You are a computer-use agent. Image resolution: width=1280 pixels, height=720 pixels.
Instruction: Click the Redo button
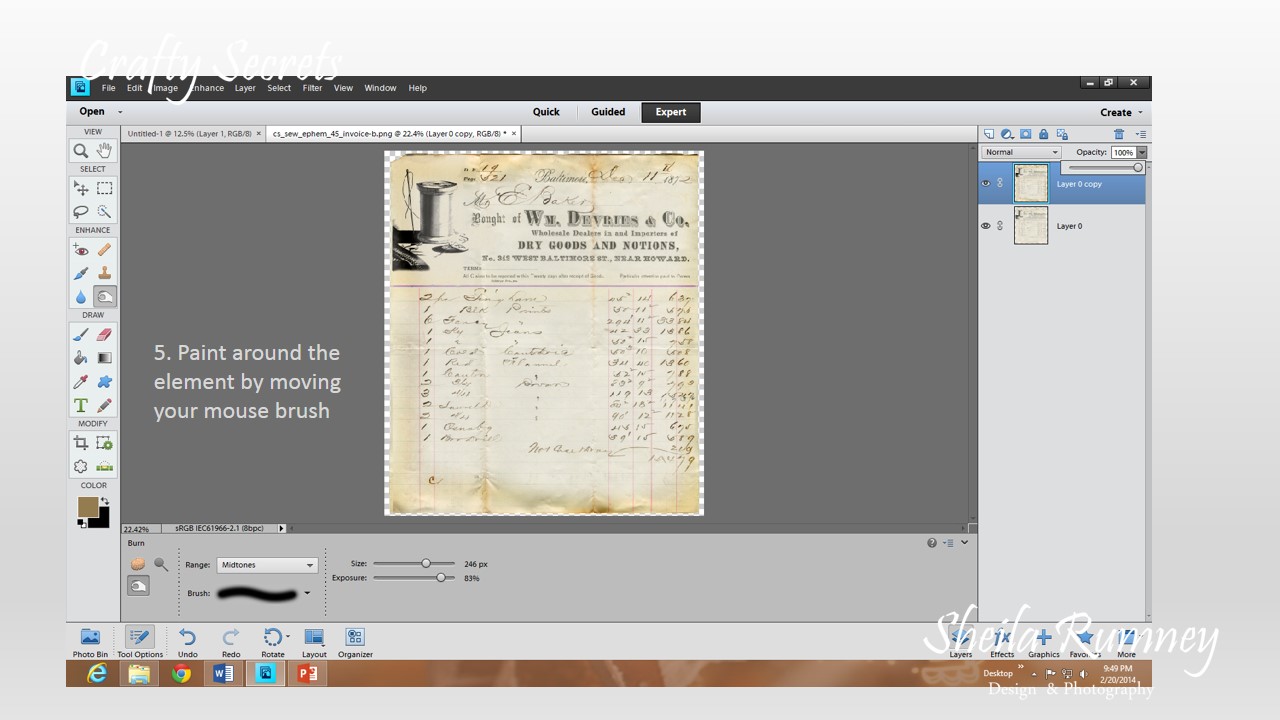click(231, 642)
